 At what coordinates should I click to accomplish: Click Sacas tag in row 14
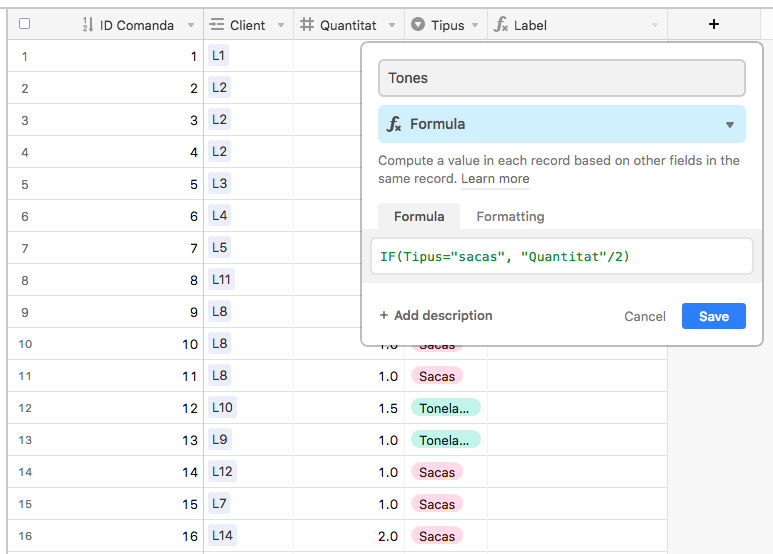coord(437,472)
